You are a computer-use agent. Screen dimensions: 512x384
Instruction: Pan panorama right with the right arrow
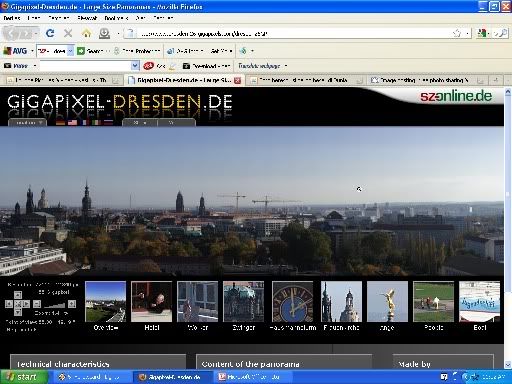(26, 304)
